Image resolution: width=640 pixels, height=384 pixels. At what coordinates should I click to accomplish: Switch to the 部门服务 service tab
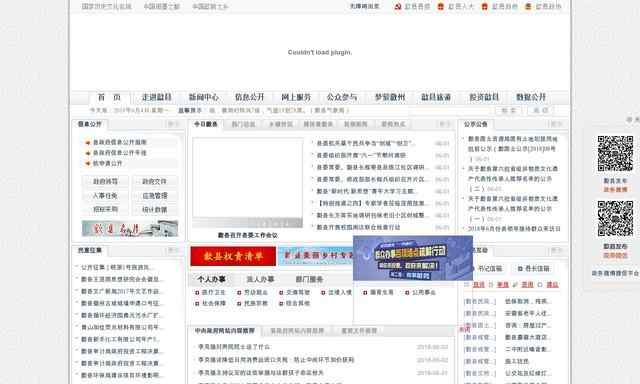tap(309, 279)
